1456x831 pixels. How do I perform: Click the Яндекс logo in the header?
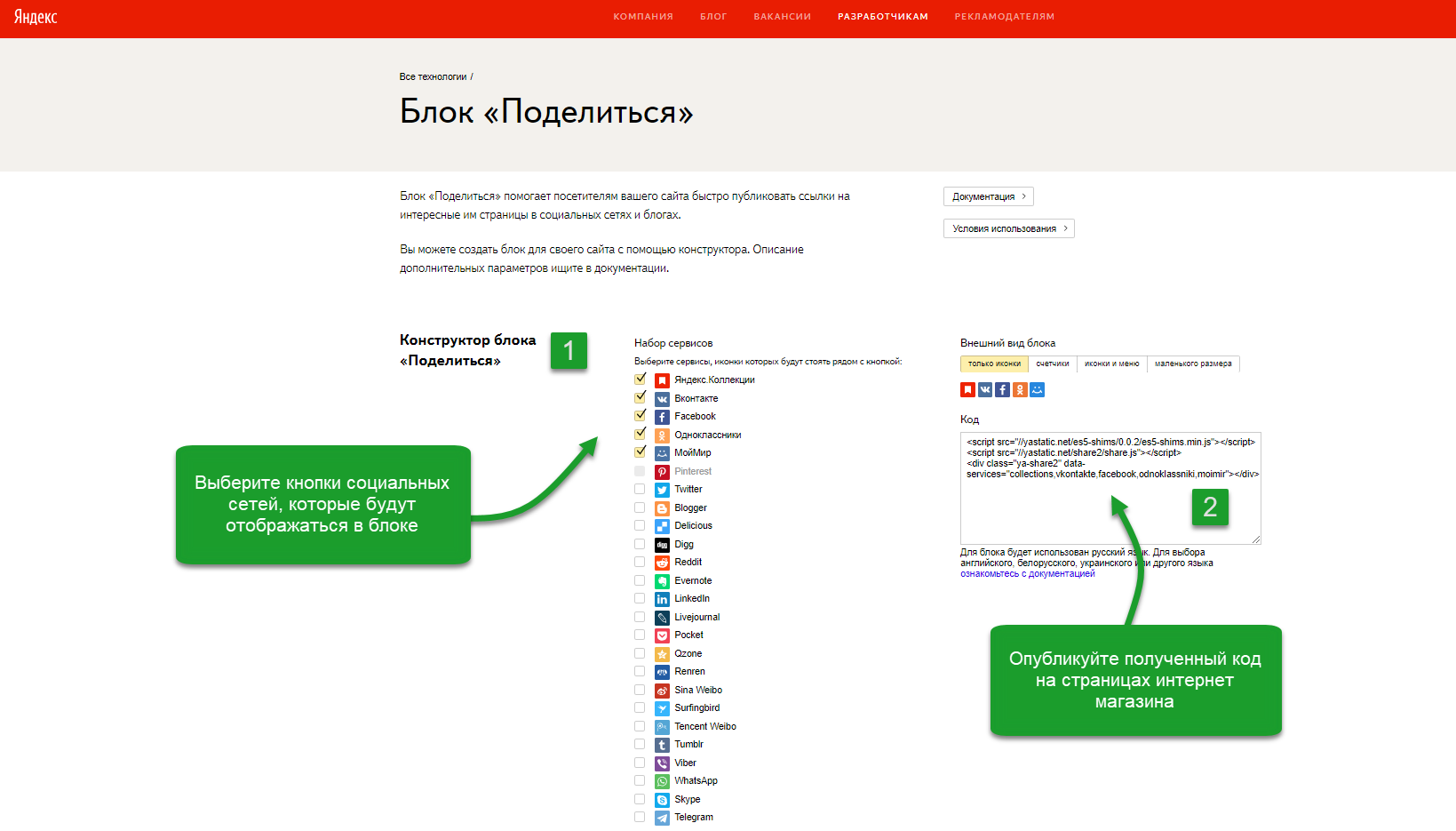coord(36,17)
